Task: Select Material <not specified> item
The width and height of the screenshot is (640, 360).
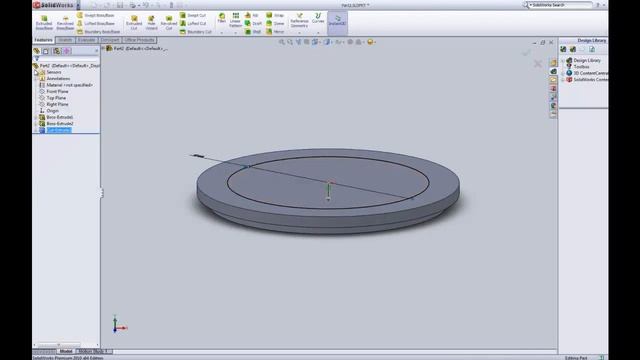Action: (x=69, y=85)
